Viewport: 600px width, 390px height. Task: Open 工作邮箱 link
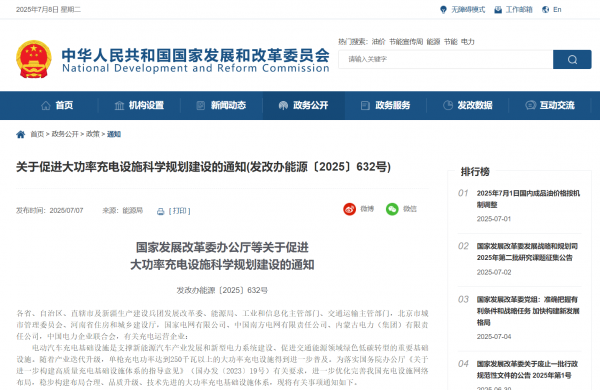[519, 10]
